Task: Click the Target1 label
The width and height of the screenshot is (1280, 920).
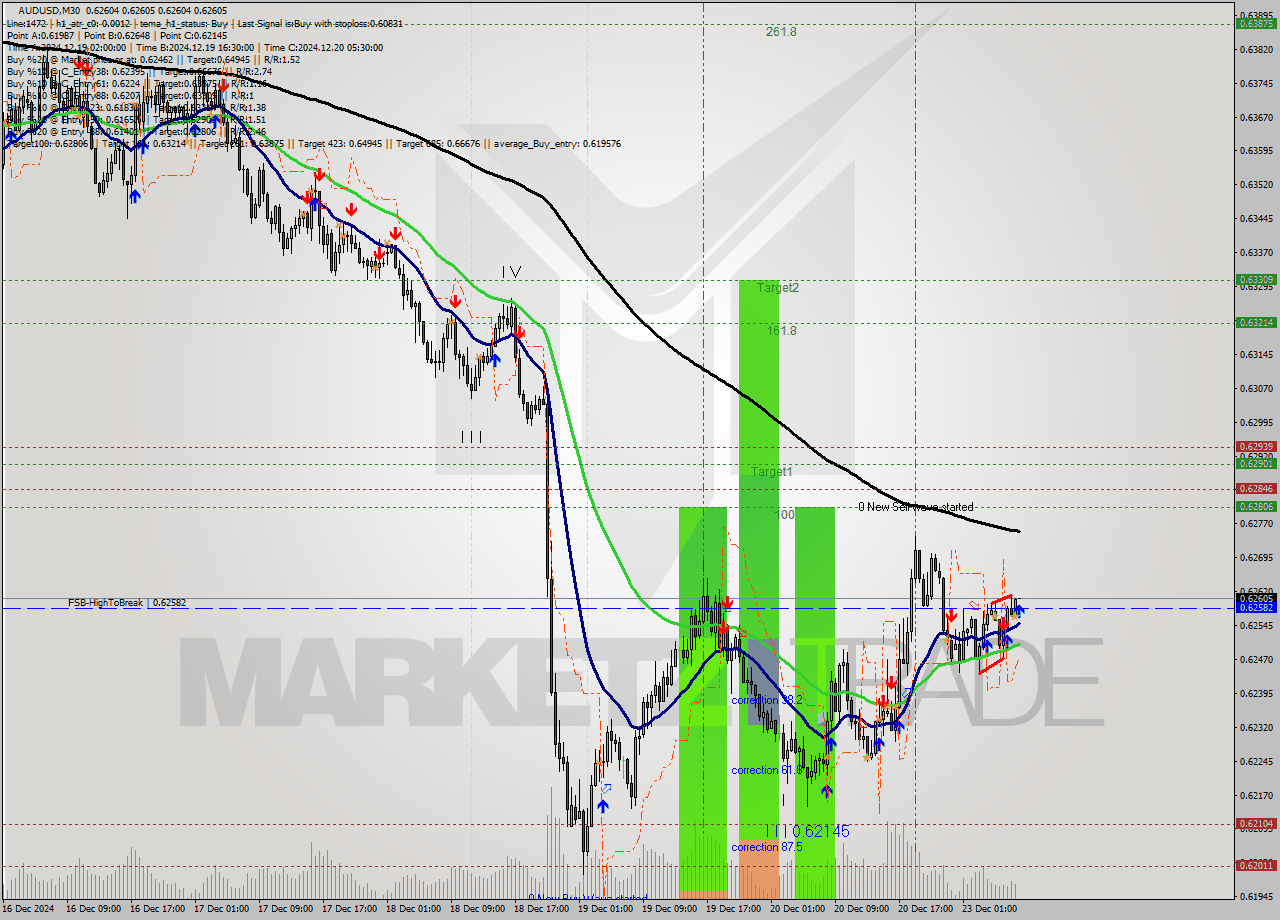Action: click(x=772, y=471)
